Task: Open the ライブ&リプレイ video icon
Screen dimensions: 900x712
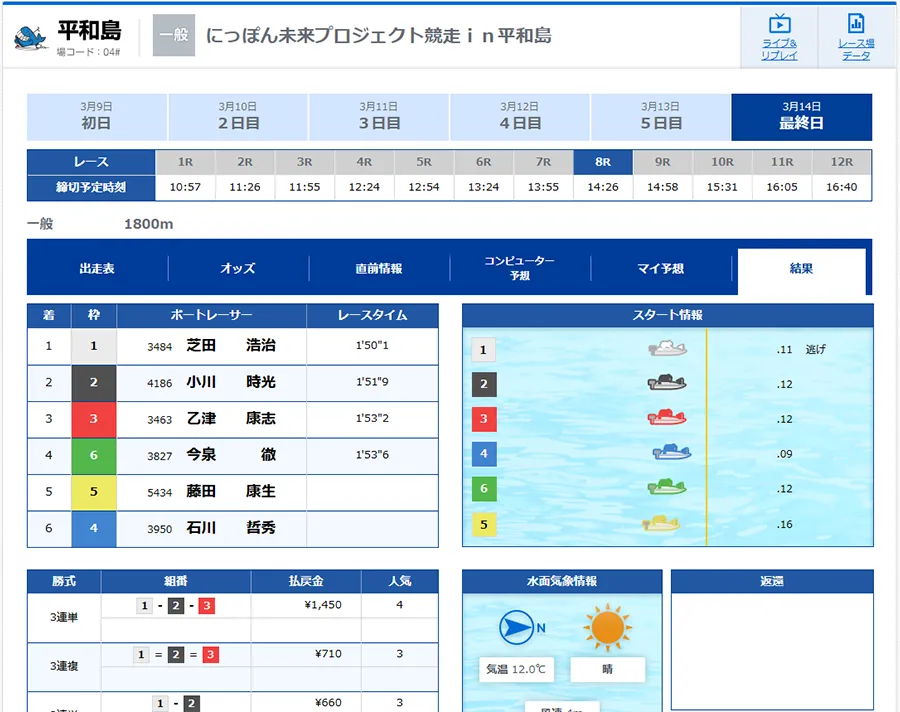Action: [x=779, y=24]
